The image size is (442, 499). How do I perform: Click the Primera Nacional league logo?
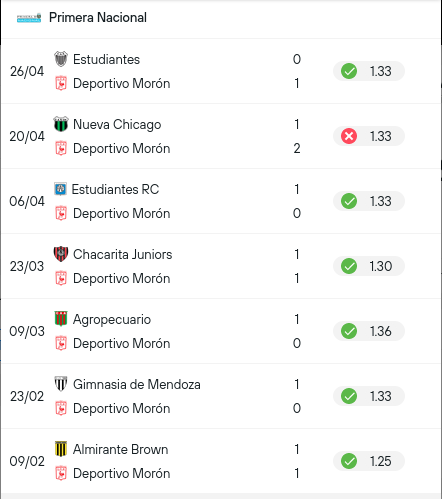[29, 18]
